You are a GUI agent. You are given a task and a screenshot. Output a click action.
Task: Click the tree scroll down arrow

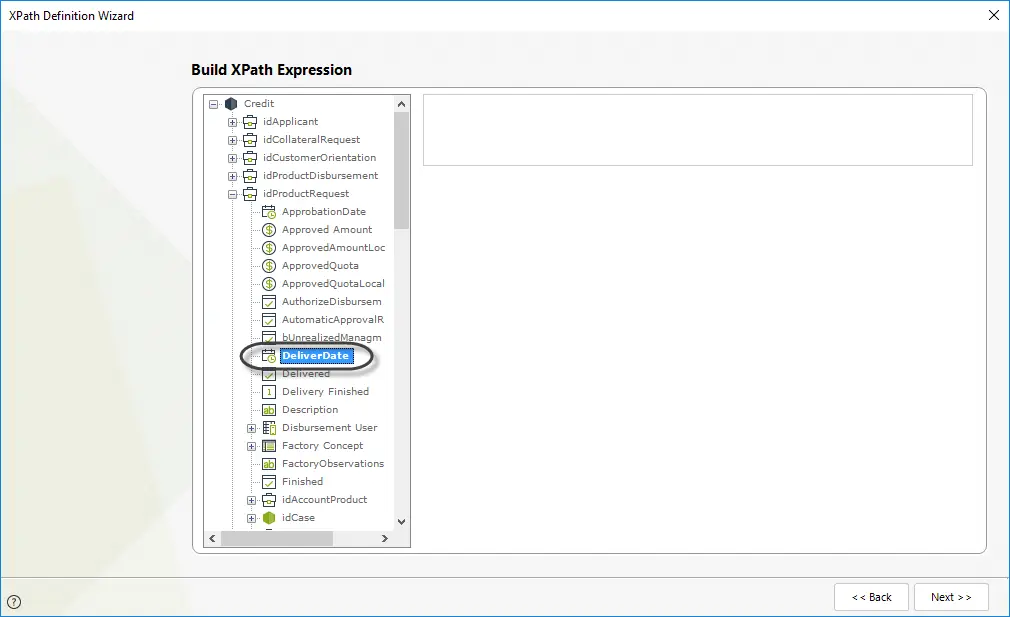(401, 522)
